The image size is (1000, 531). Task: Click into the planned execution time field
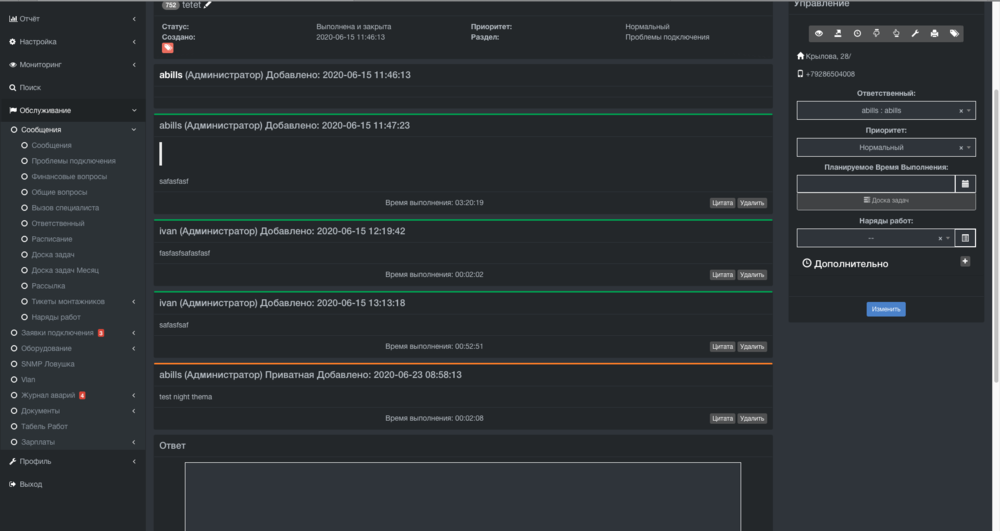coord(876,184)
